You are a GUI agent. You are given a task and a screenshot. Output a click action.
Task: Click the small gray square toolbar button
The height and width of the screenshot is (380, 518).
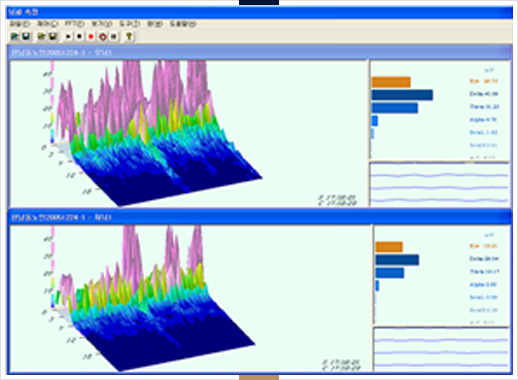coord(114,36)
